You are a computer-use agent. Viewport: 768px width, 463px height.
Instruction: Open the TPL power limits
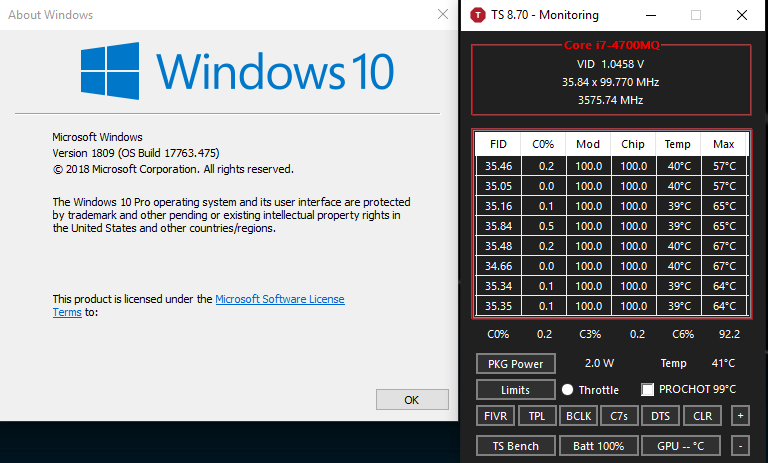click(x=537, y=416)
